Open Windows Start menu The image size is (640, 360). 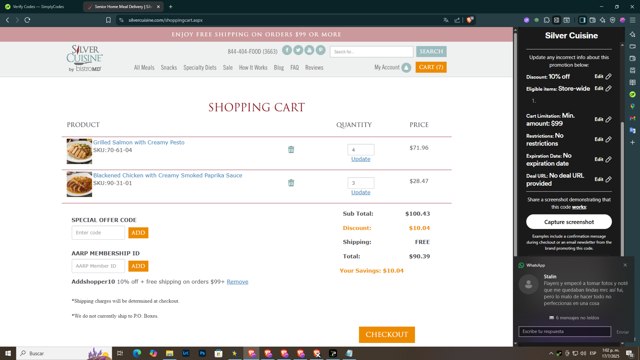pyautogui.click(x=8, y=353)
